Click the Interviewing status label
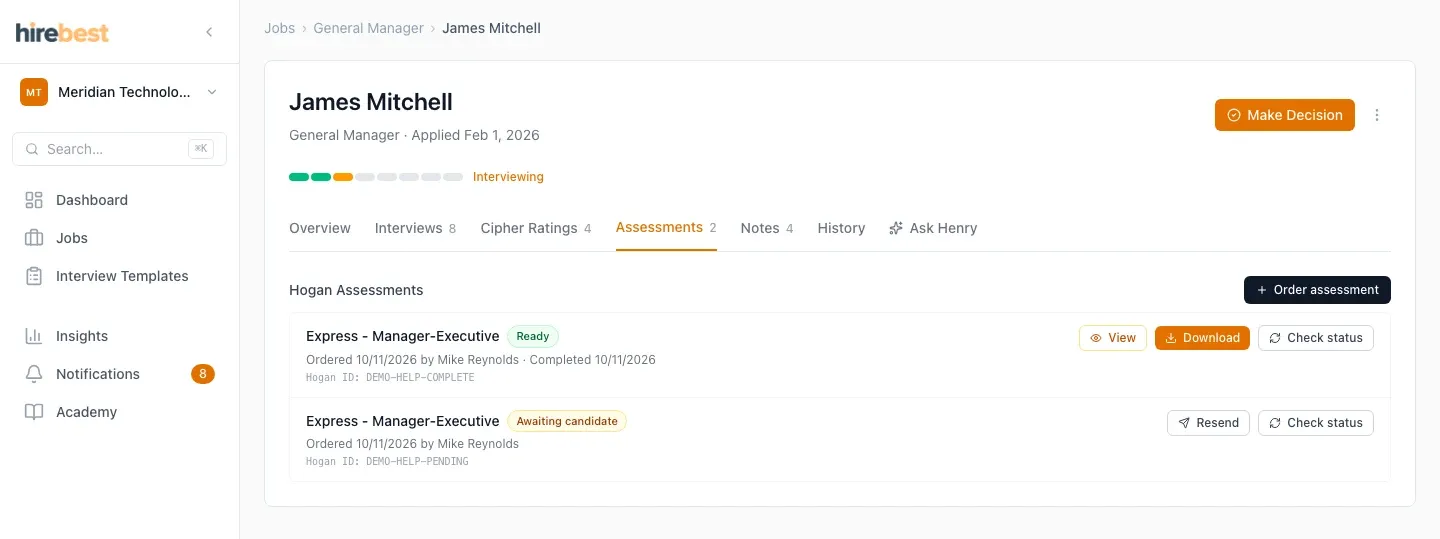 508,177
